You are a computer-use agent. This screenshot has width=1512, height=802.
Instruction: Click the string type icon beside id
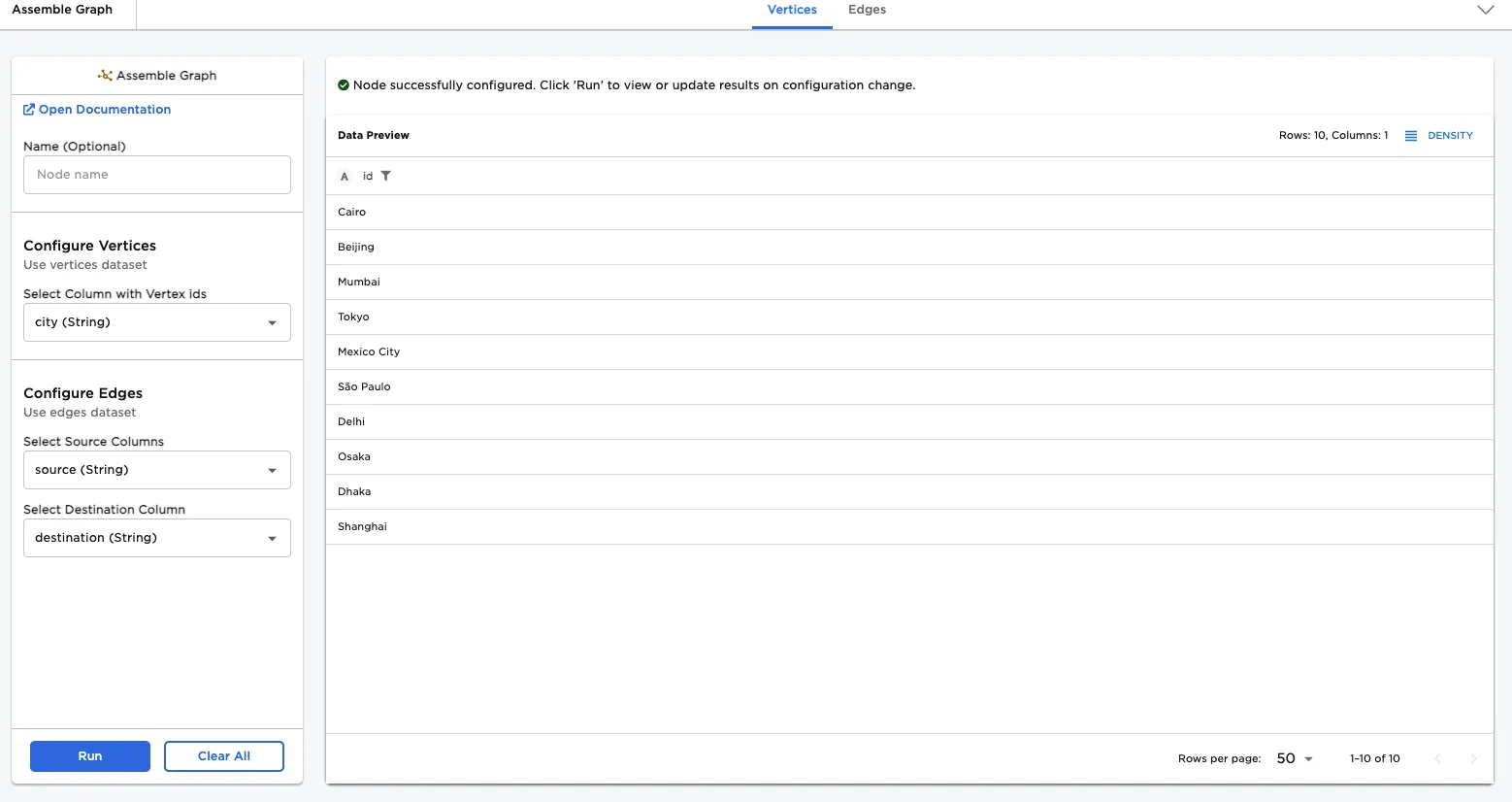[345, 177]
